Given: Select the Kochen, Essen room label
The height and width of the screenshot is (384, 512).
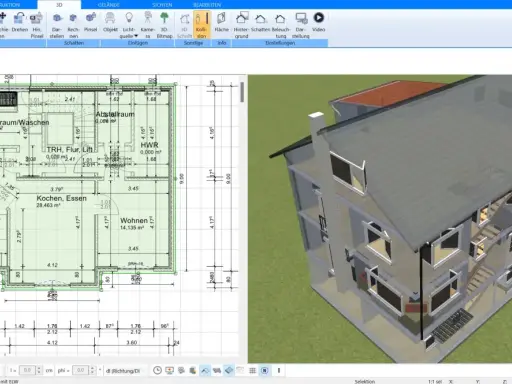Looking at the screenshot, I should [61, 198].
